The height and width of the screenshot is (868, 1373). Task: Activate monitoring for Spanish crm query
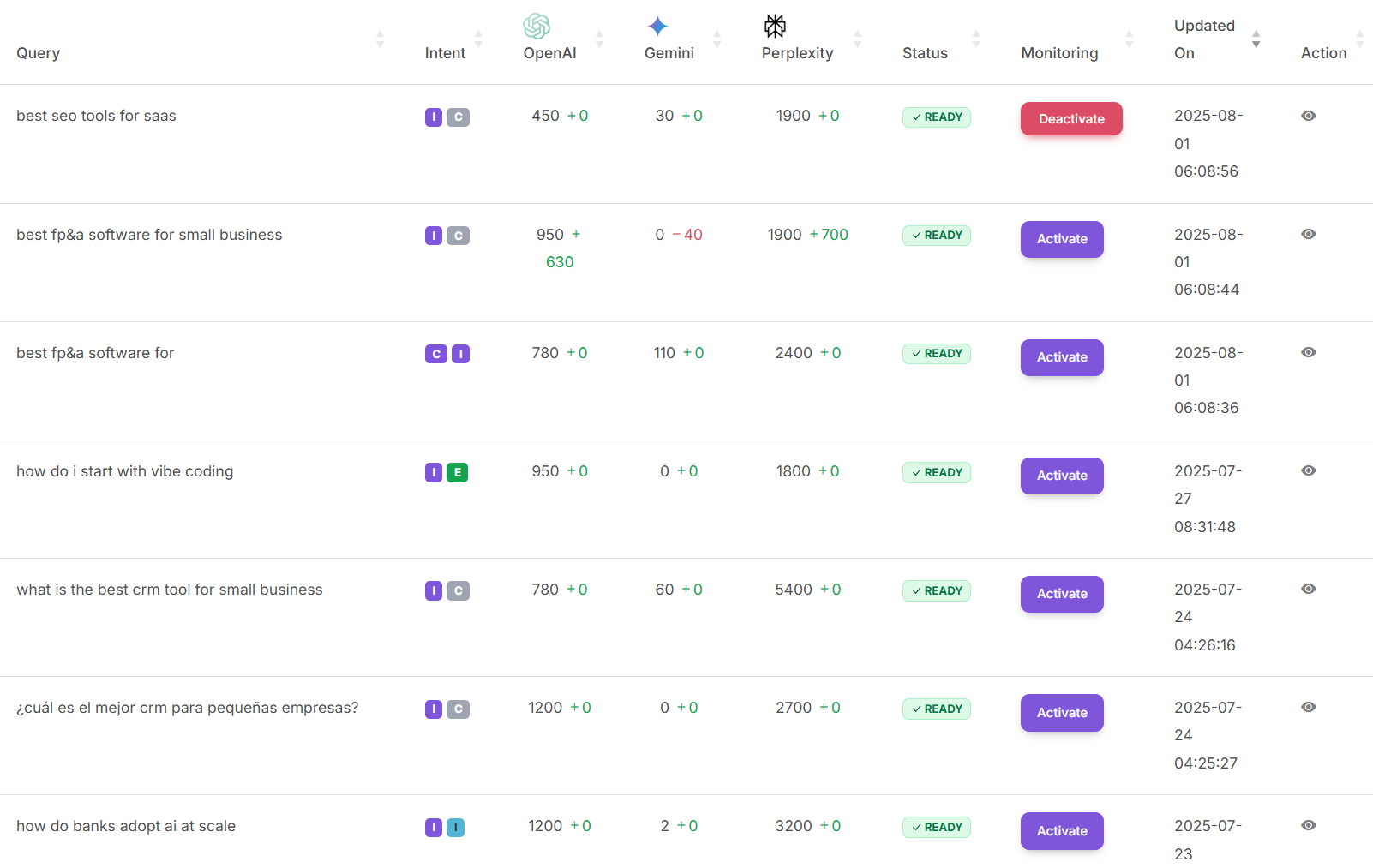pos(1061,713)
